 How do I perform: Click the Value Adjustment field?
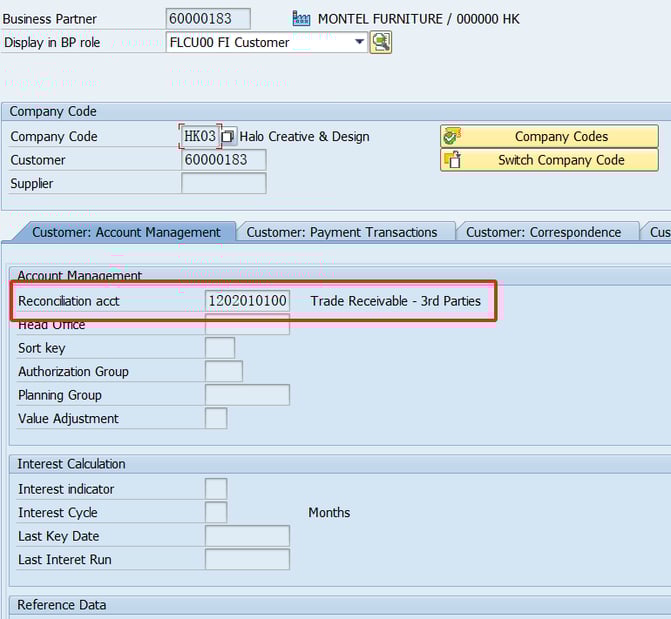216,419
